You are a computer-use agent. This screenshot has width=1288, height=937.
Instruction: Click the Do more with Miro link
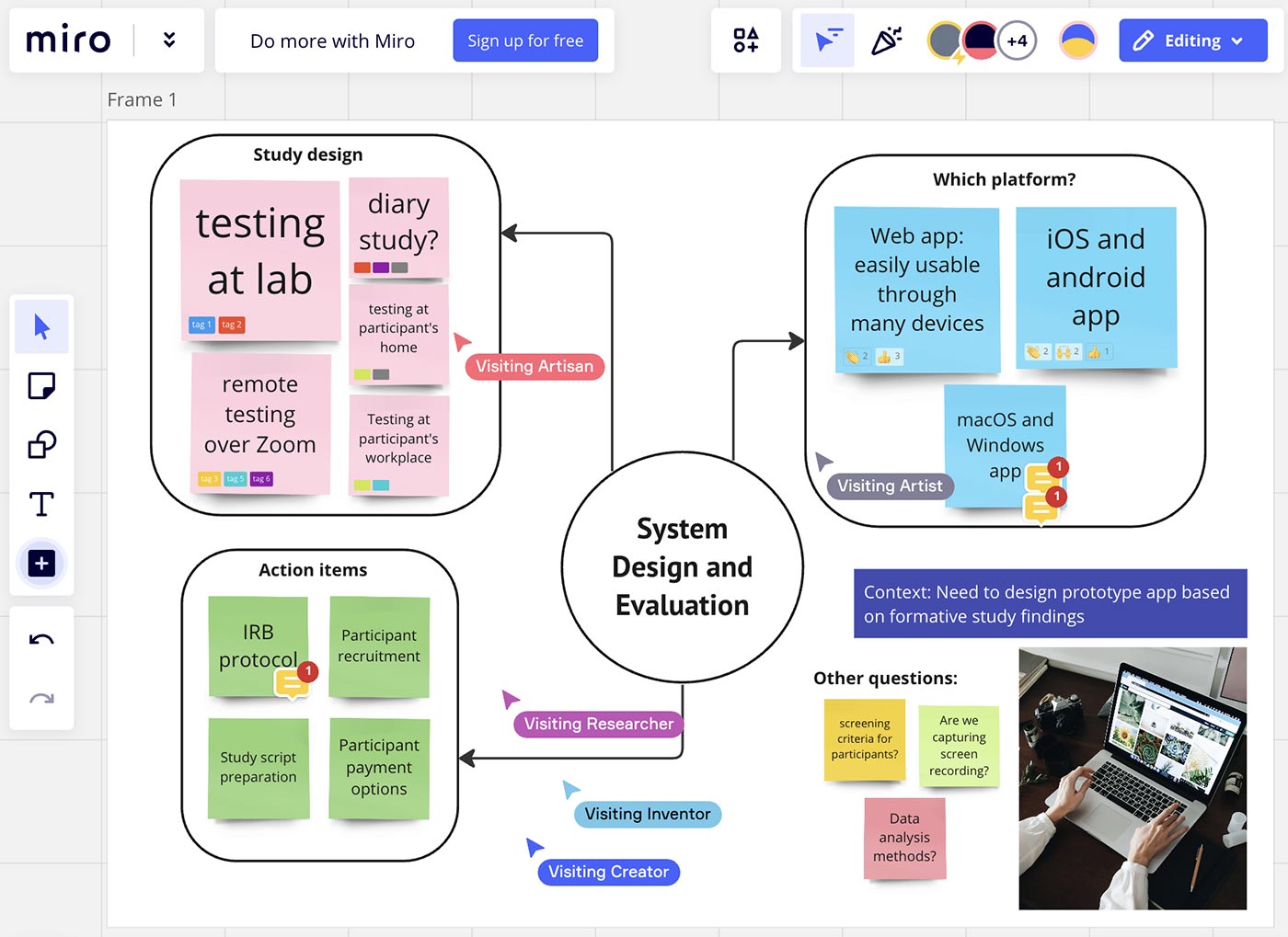[x=332, y=40]
